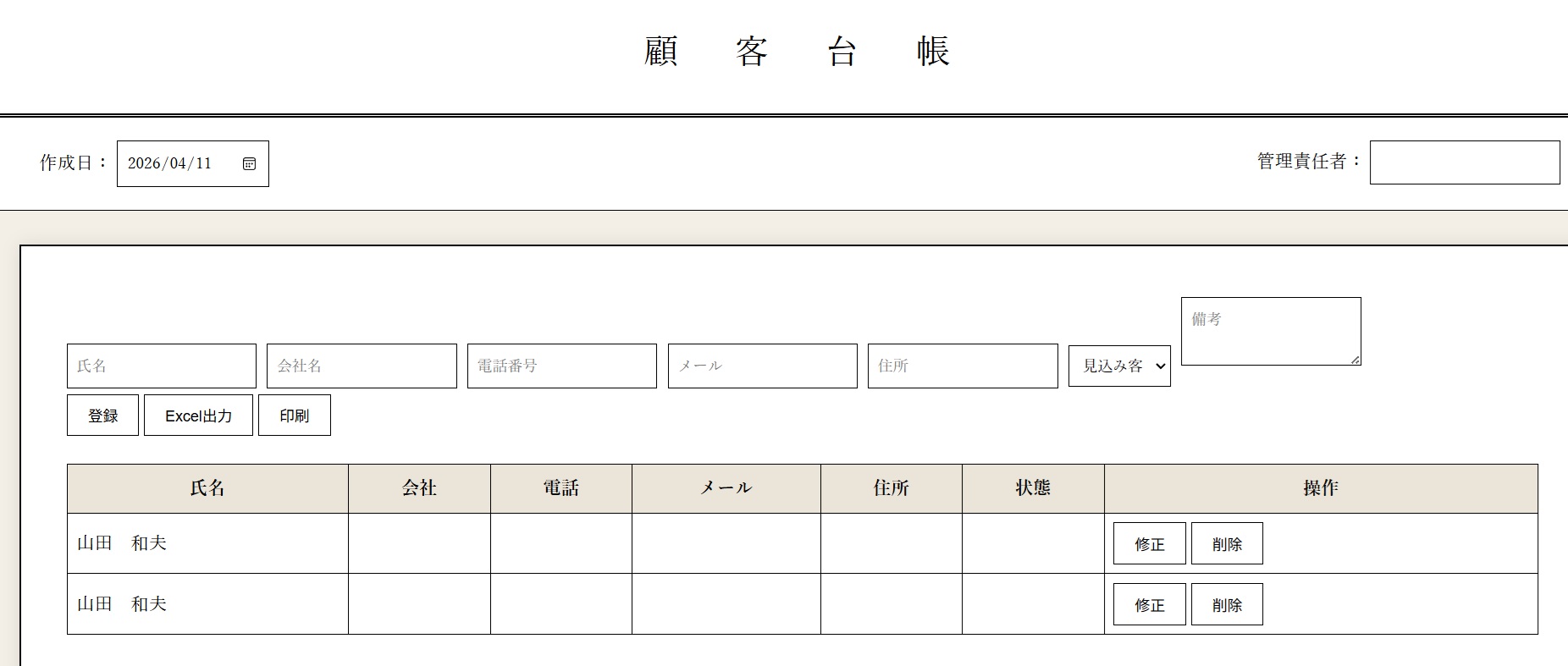Click the 会社名 input field
Viewport: 1568px width, 666px height.
point(362,366)
